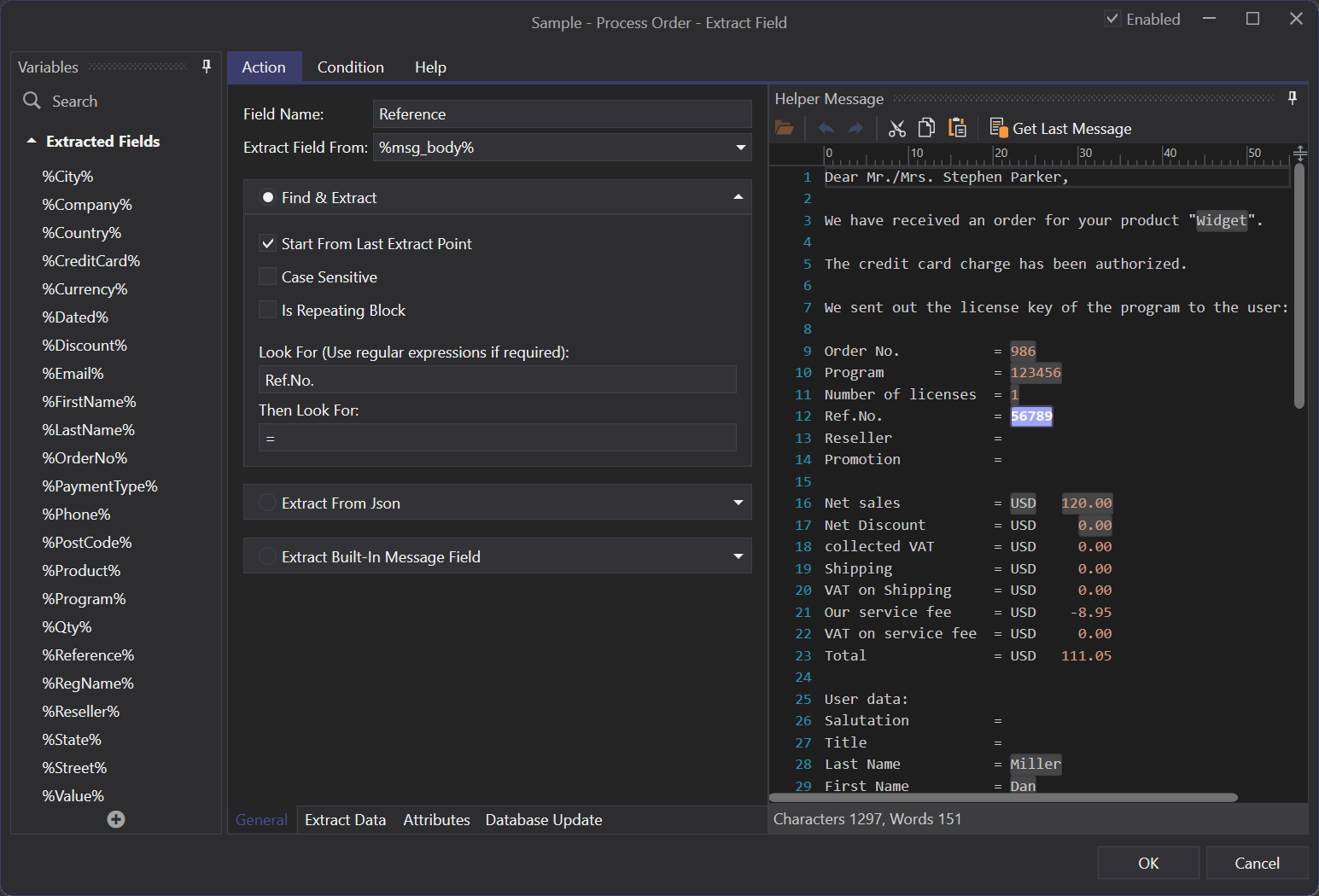
Task: Paste from clipboard icon
Action: [958, 128]
